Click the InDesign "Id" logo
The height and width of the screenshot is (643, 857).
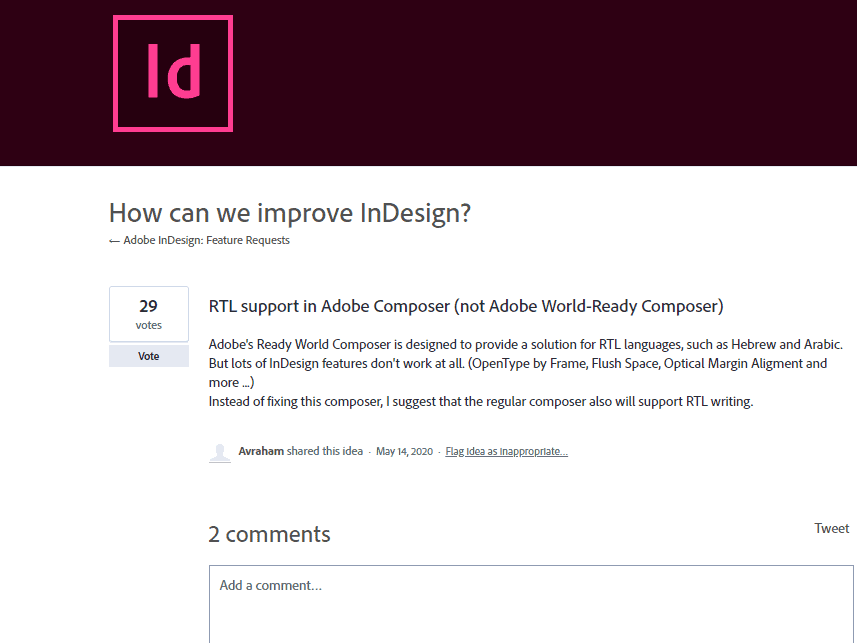173,73
